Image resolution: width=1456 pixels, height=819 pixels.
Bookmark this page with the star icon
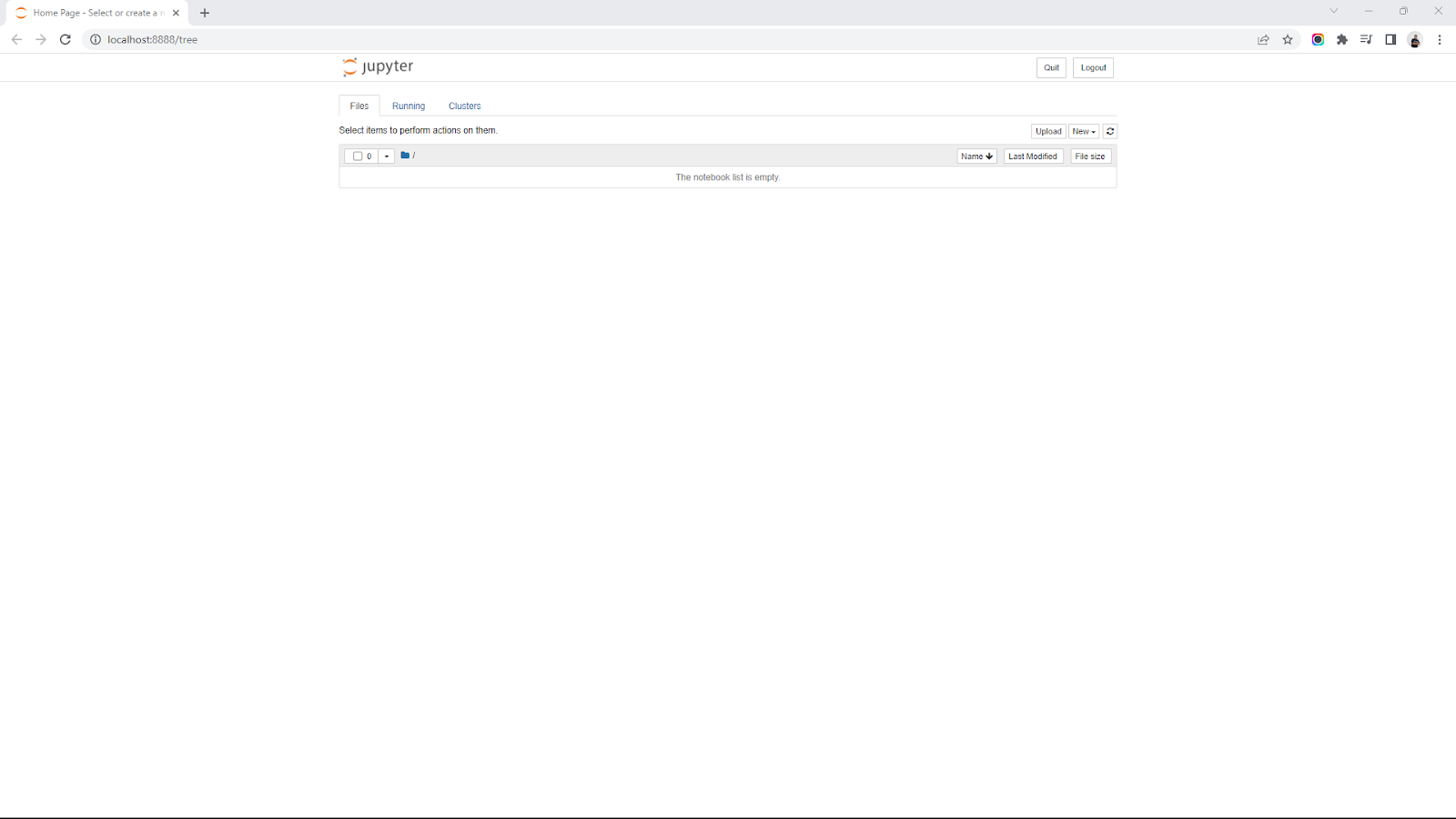coord(1288,39)
